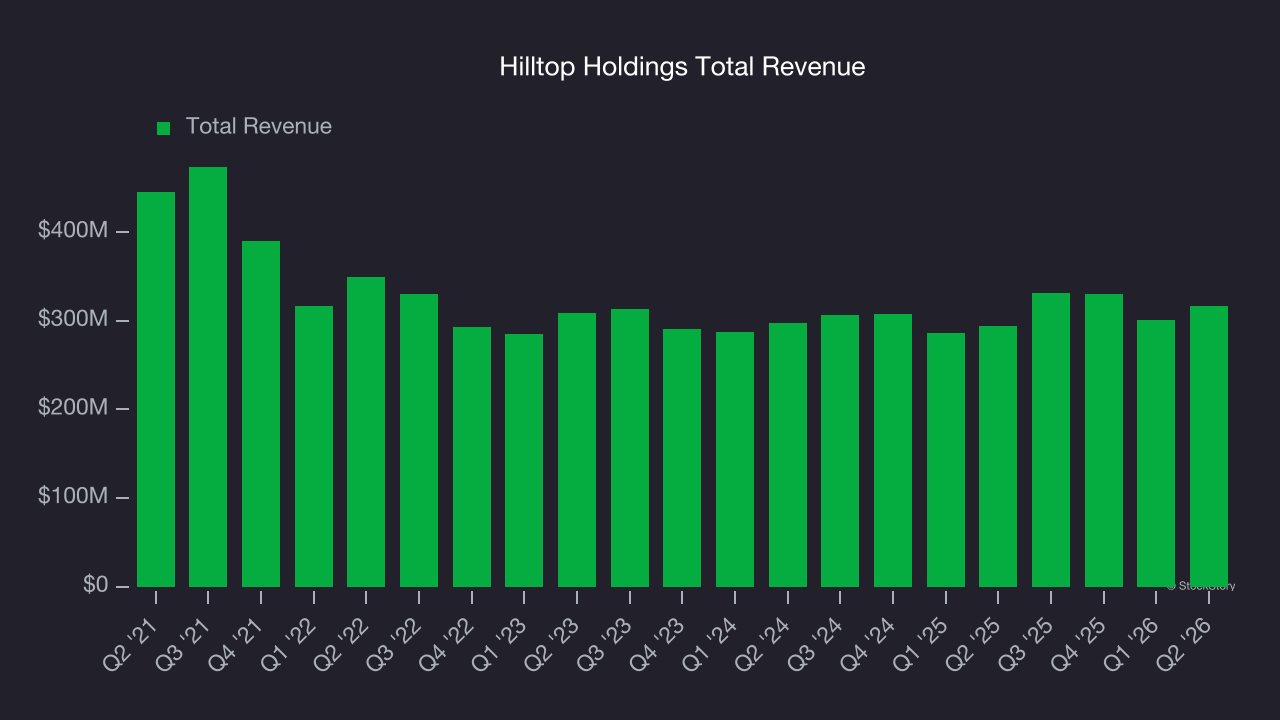
Task: Click the bar for Q2 '26
Action: [x=1209, y=446]
